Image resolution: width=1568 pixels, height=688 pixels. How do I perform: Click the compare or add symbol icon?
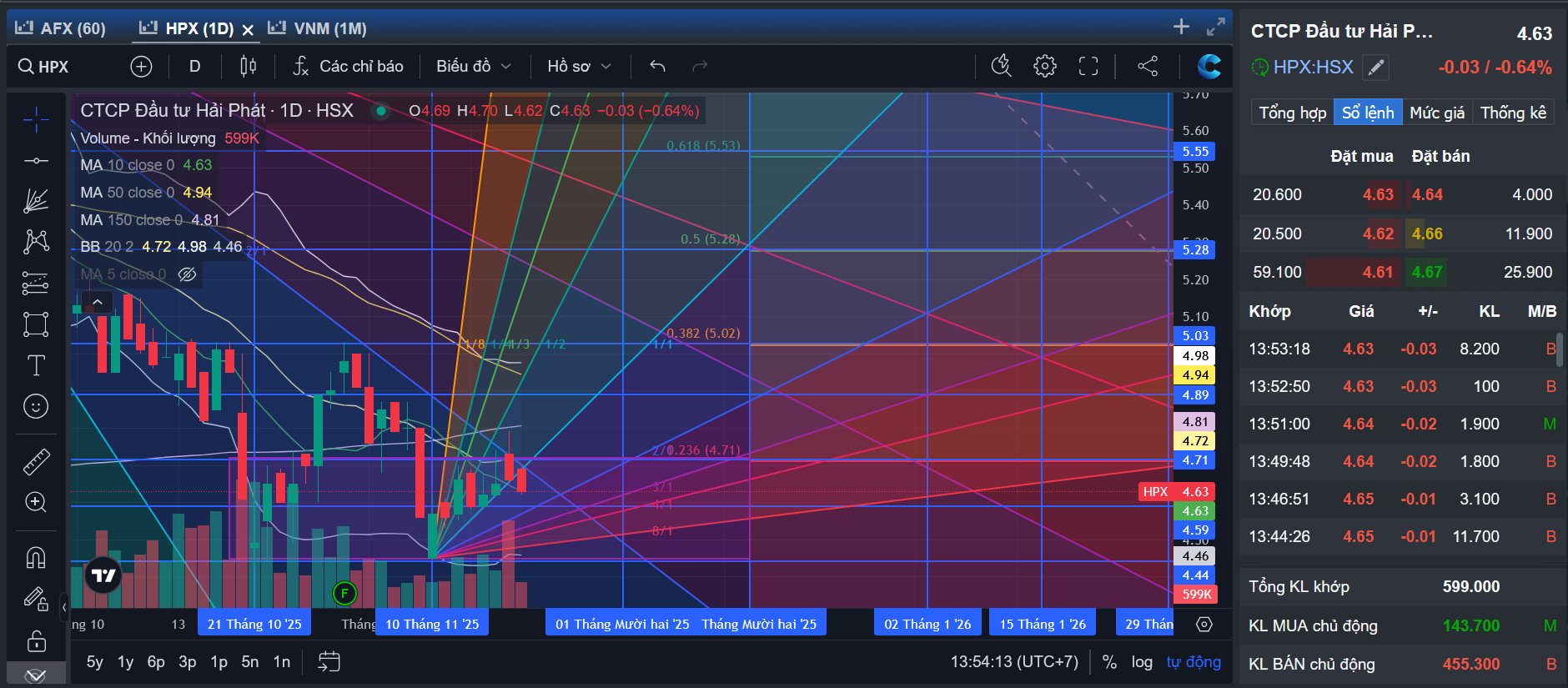coord(141,66)
